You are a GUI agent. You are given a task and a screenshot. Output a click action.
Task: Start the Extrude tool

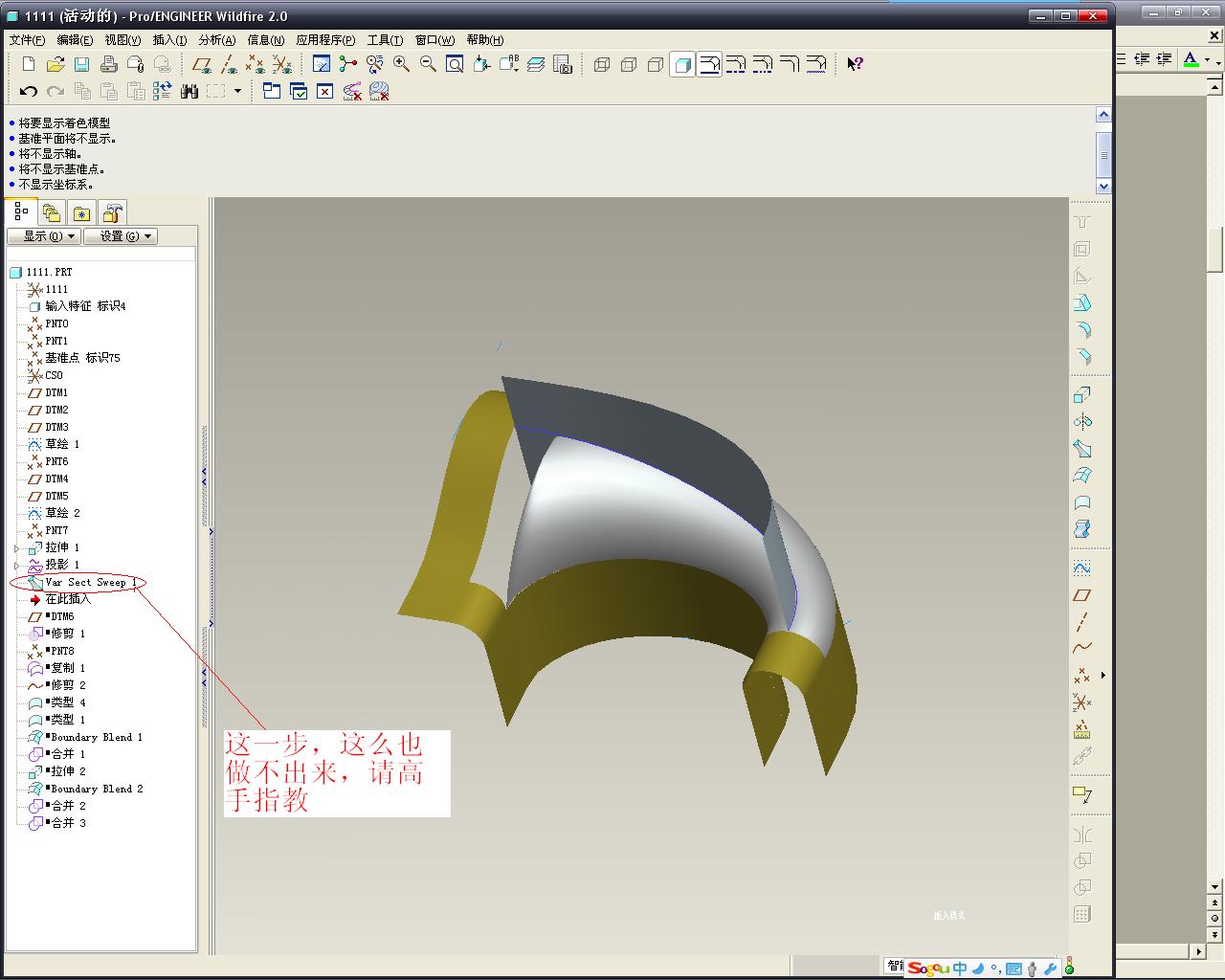pos(1082,395)
